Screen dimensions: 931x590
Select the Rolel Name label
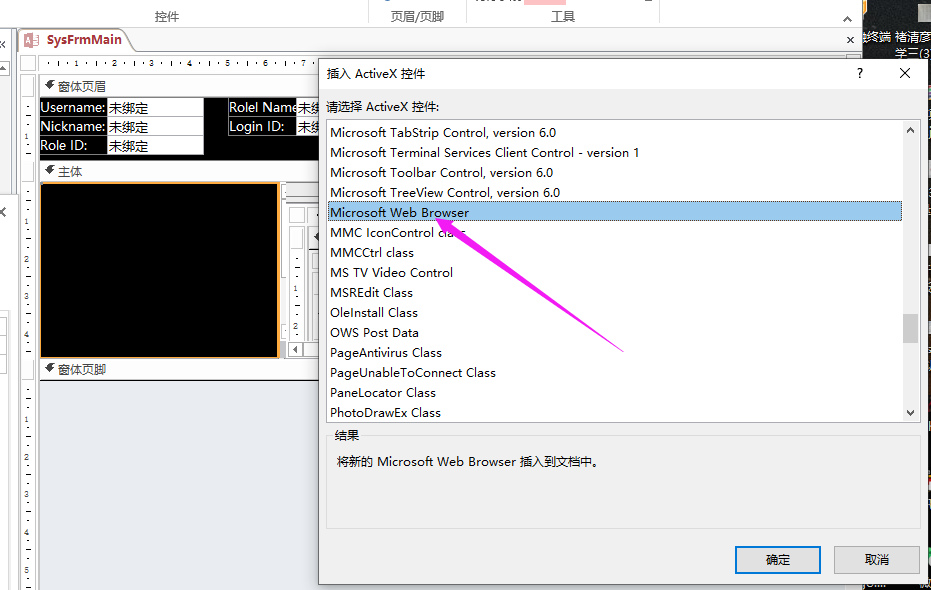[262, 107]
